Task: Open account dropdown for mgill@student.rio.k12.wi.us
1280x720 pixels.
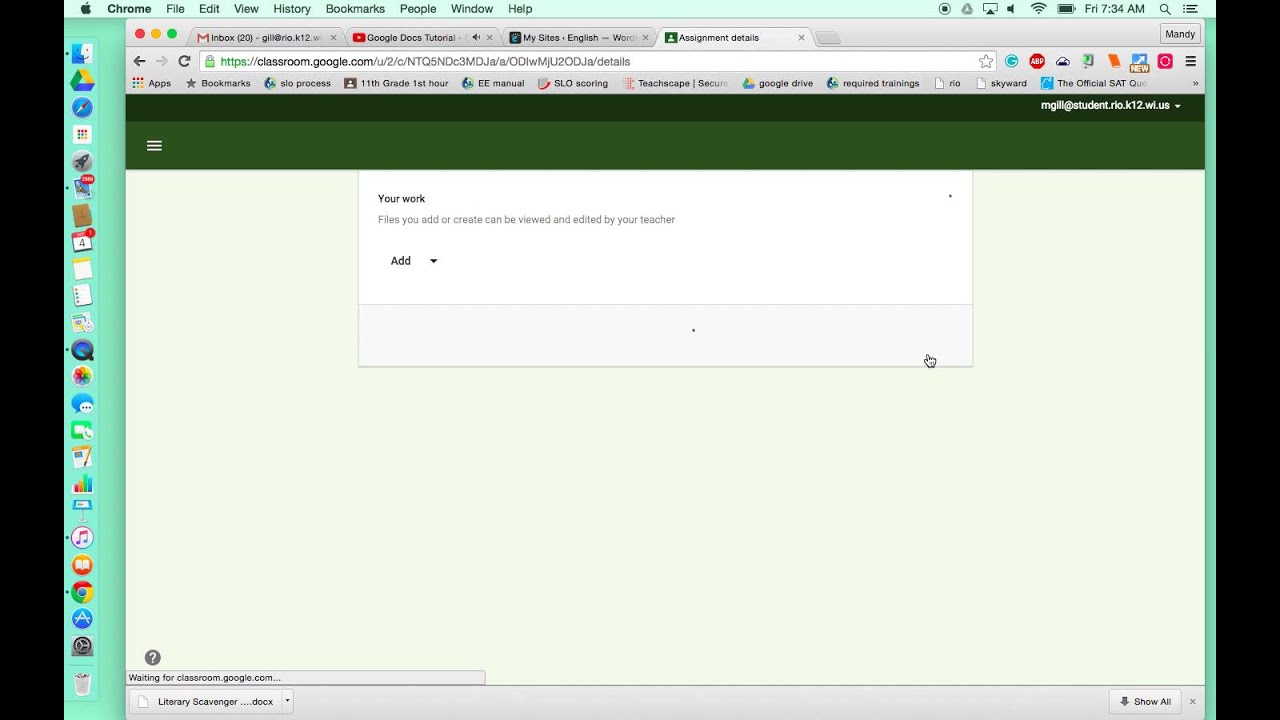Action: coord(1110,105)
